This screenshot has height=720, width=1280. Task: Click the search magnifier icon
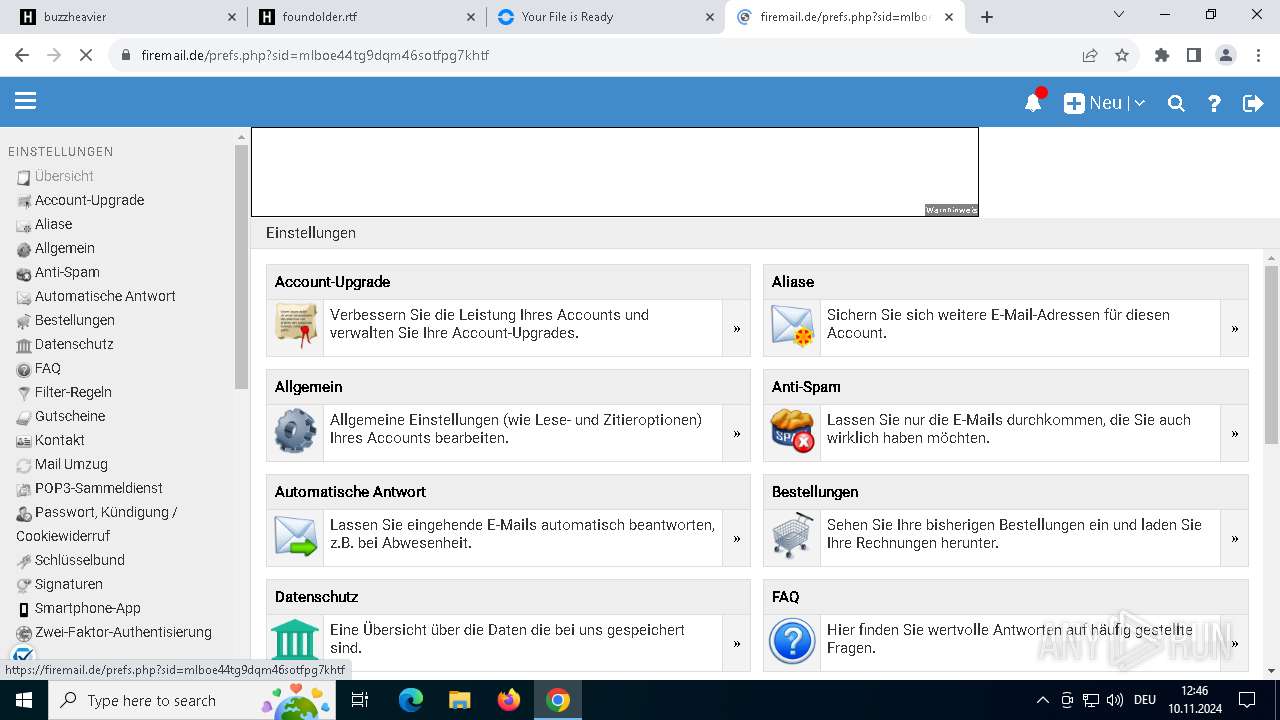pos(1176,103)
